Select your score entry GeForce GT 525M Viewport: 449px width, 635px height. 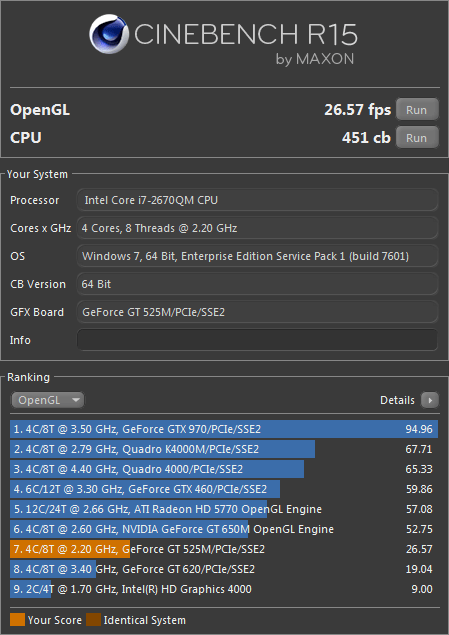point(224,549)
